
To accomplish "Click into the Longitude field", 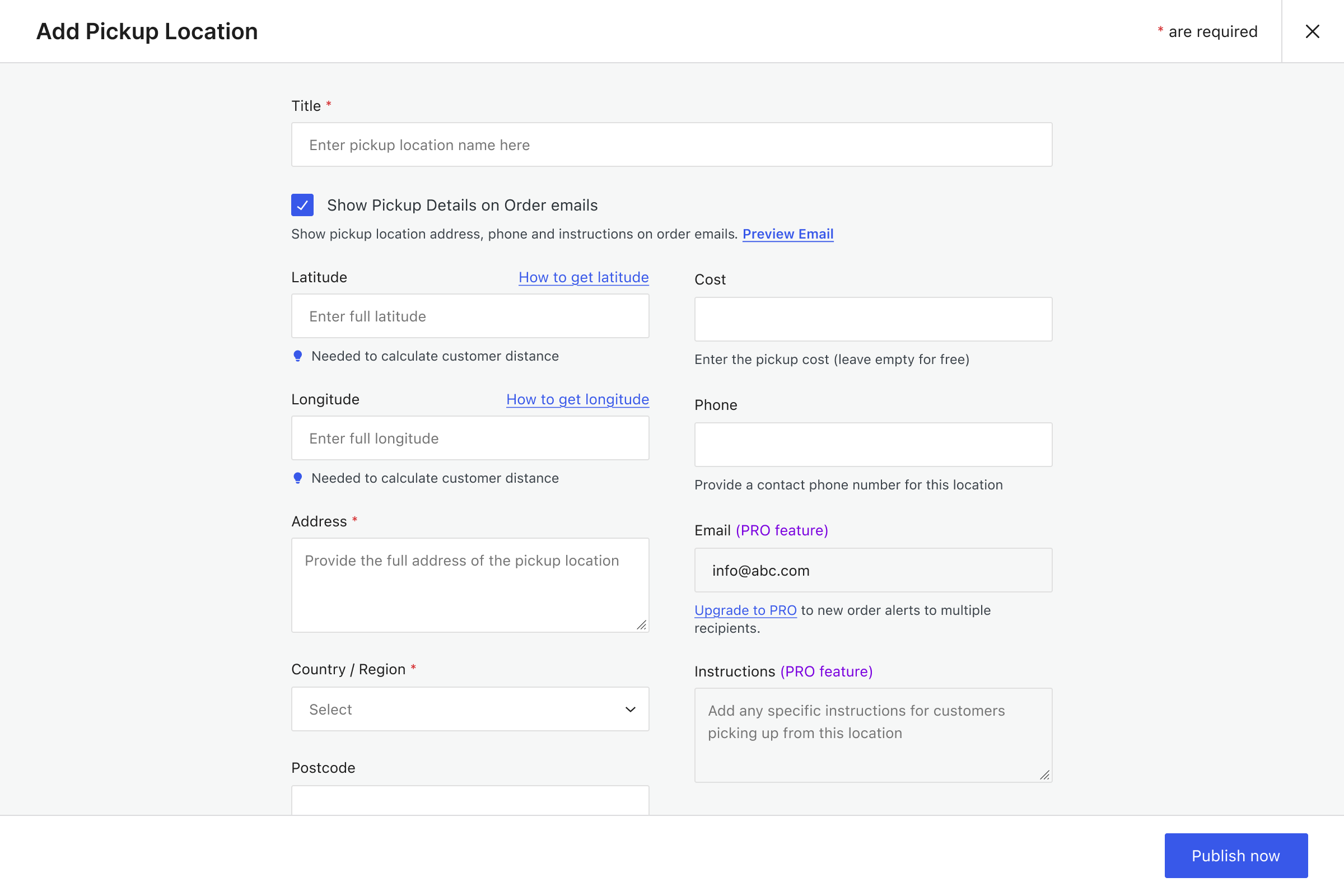I will (x=470, y=438).
